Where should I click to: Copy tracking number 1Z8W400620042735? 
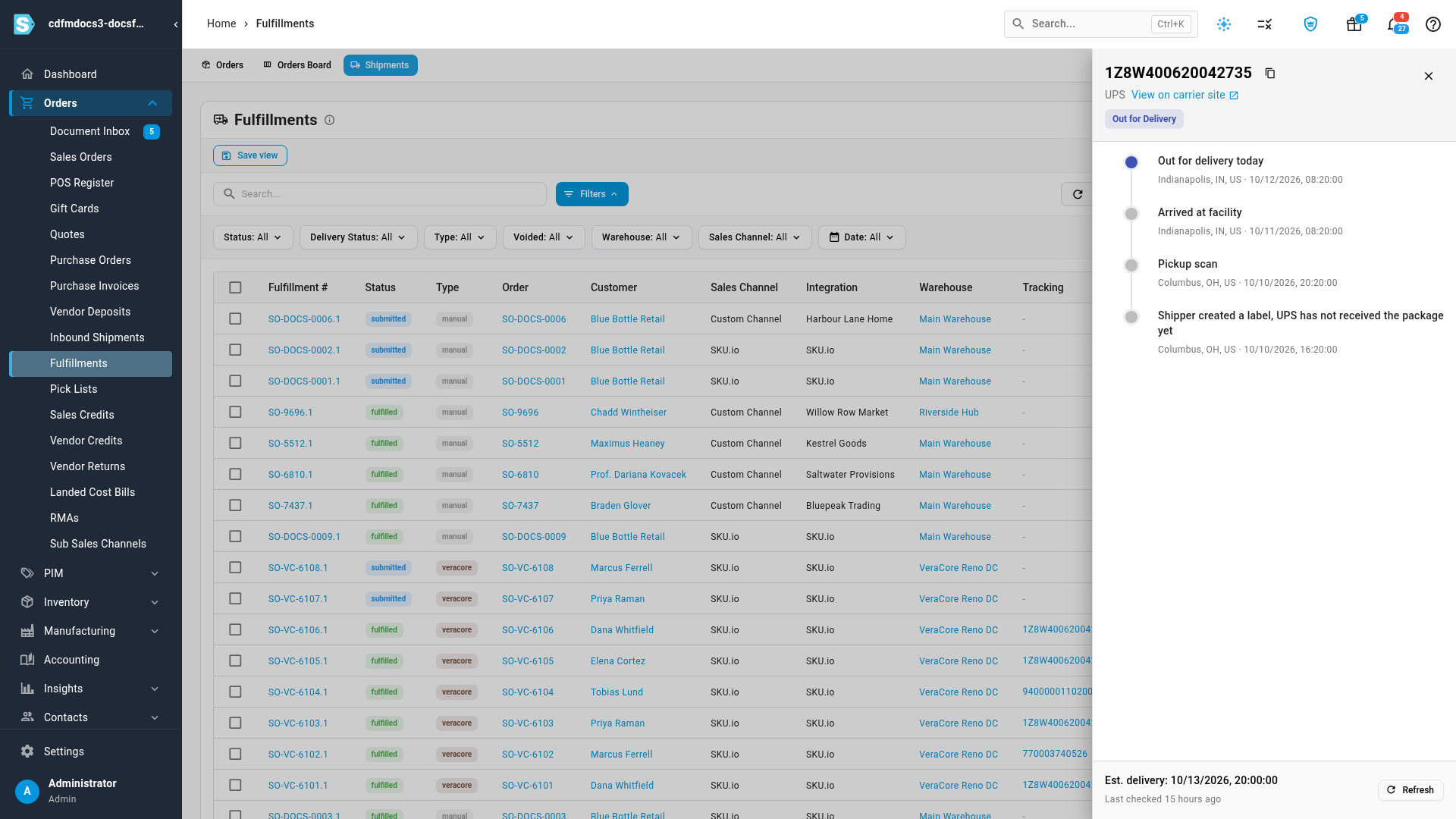1270,74
